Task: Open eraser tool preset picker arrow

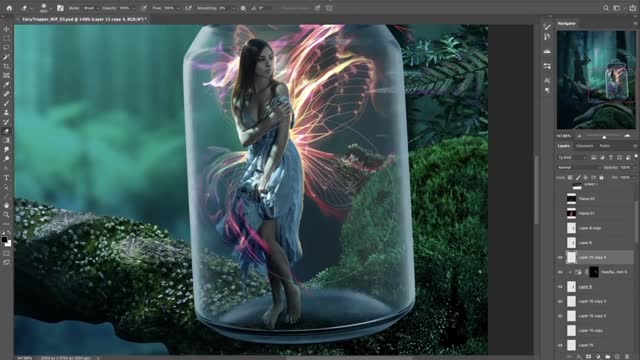Action: pos(31,8)
